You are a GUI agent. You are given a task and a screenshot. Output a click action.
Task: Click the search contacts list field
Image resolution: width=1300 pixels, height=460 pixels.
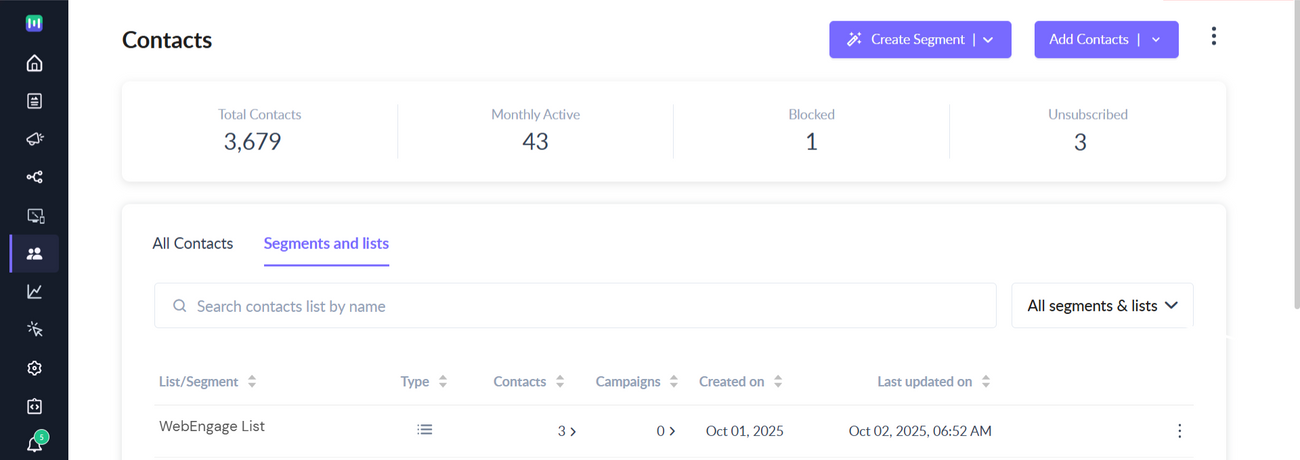[x=575, y=306]
